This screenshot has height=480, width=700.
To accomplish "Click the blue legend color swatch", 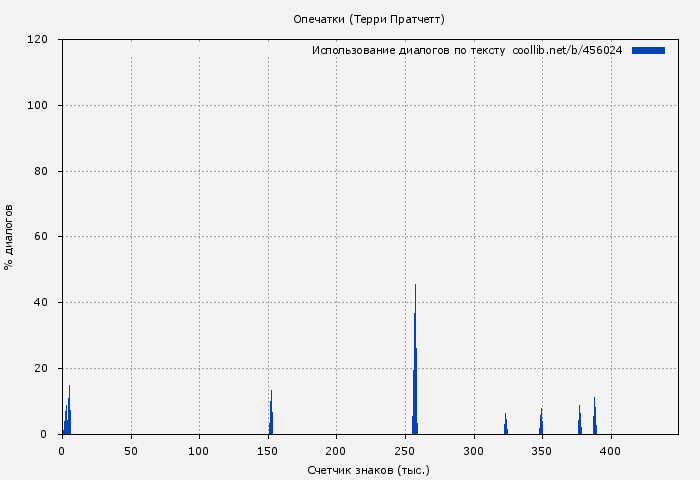I will coord(648,50).
